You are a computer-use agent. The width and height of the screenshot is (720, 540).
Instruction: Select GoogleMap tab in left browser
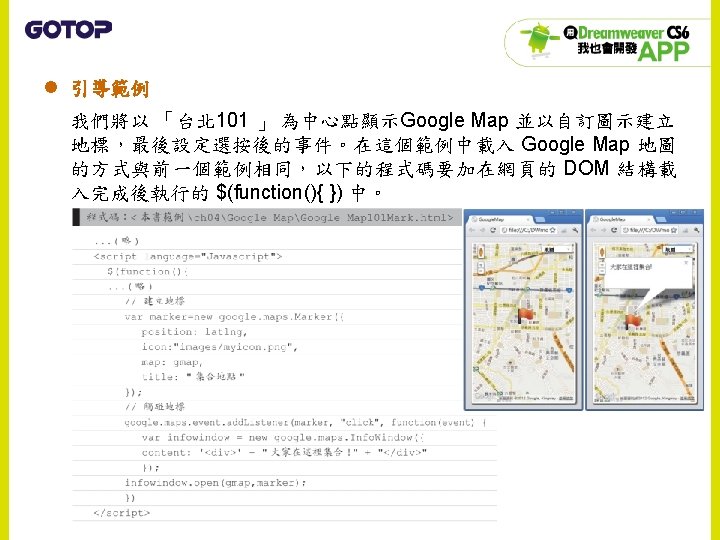(x=501, y=219)
